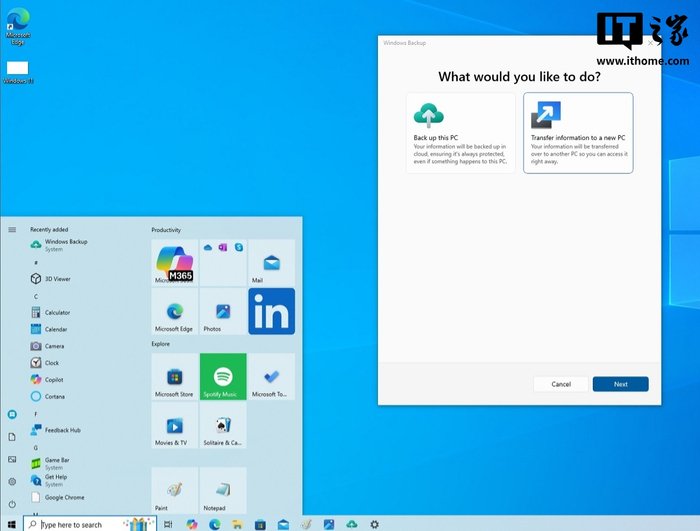Jump to the letter C app section header

pos(36,296)
